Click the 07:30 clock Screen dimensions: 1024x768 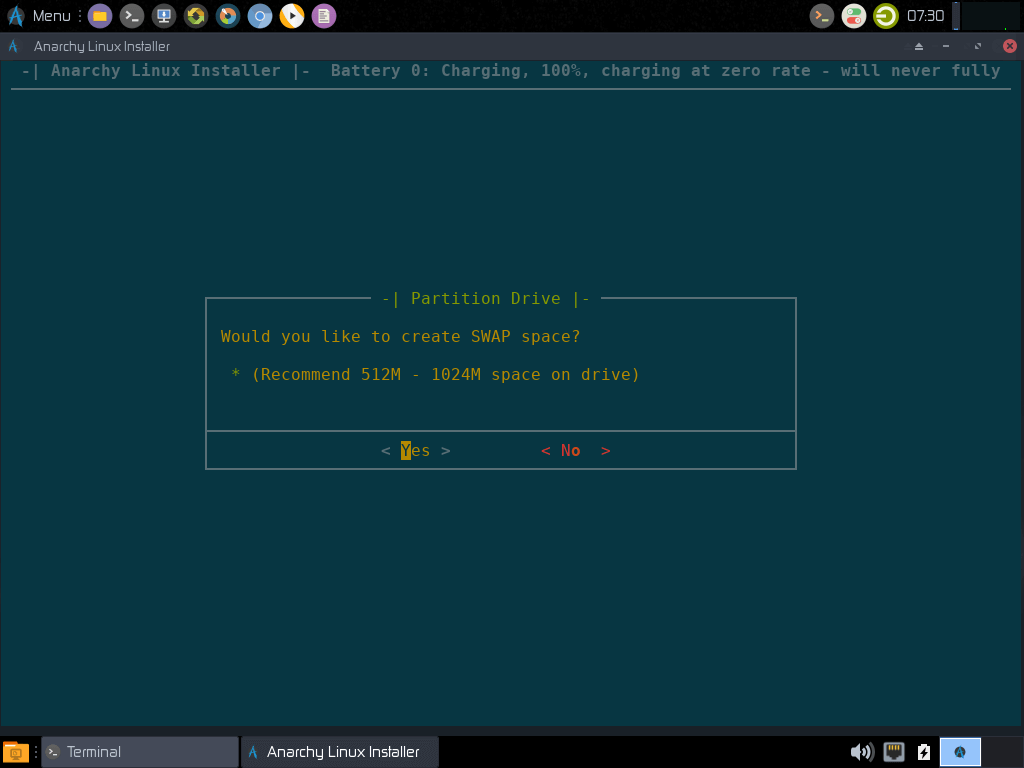point(925,16)
